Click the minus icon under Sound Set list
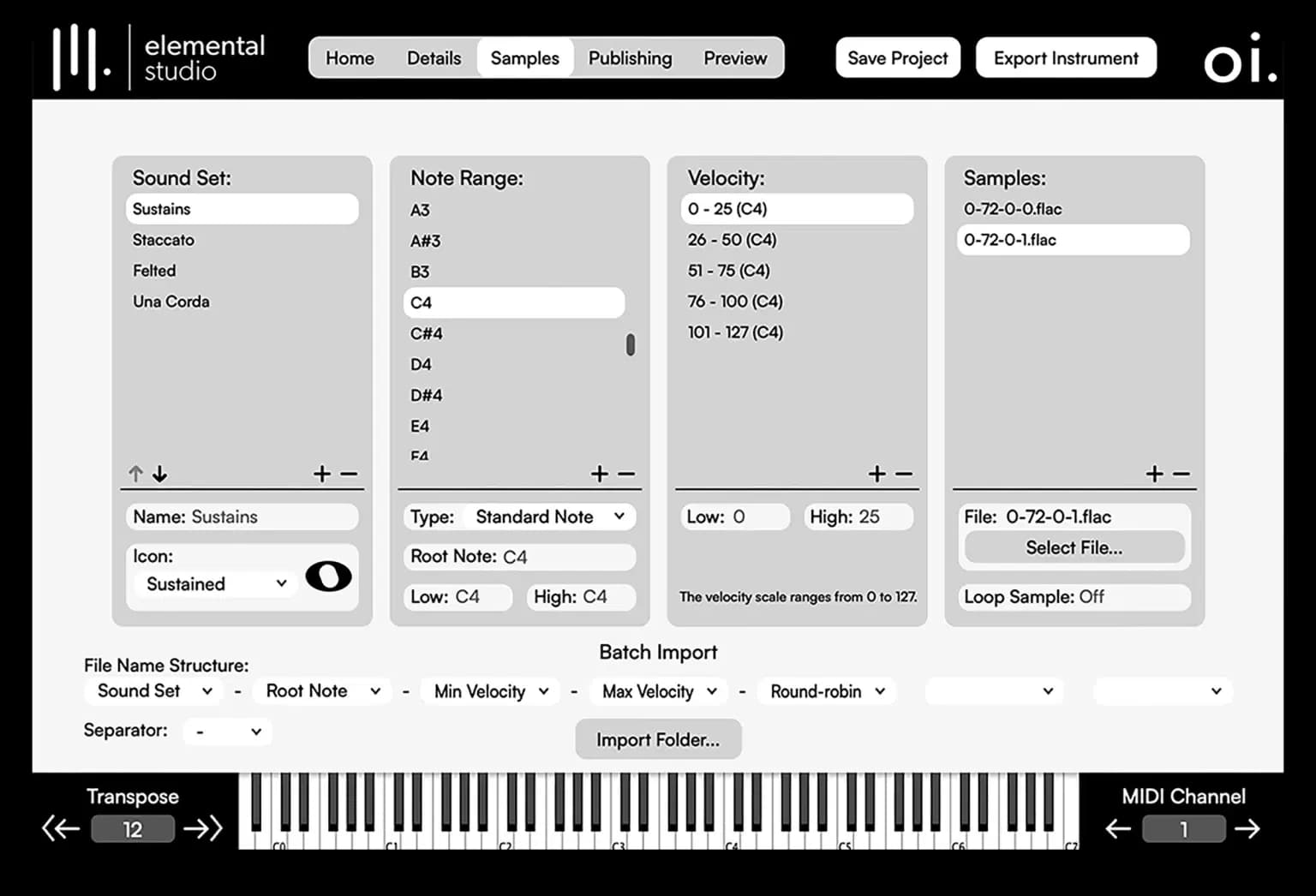1316x896 pixels. pyautogui.click(x=349, y=474)
